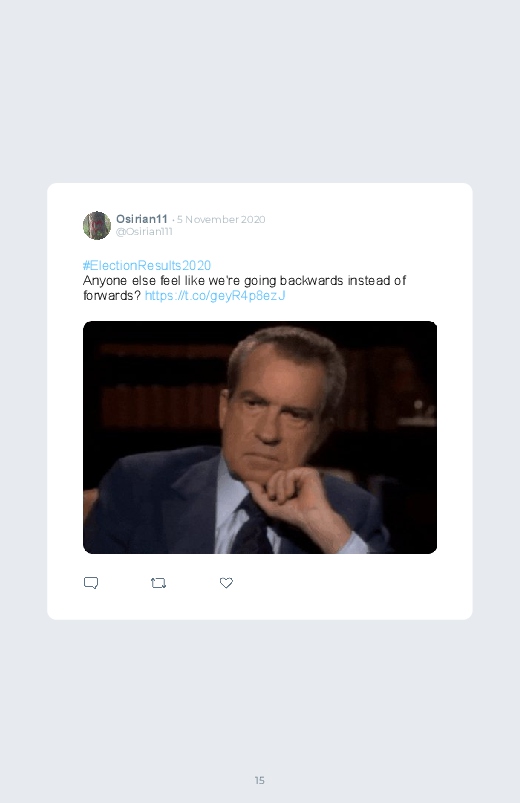
Task: Click the page number 15
Action: click(x=260, y=780)
